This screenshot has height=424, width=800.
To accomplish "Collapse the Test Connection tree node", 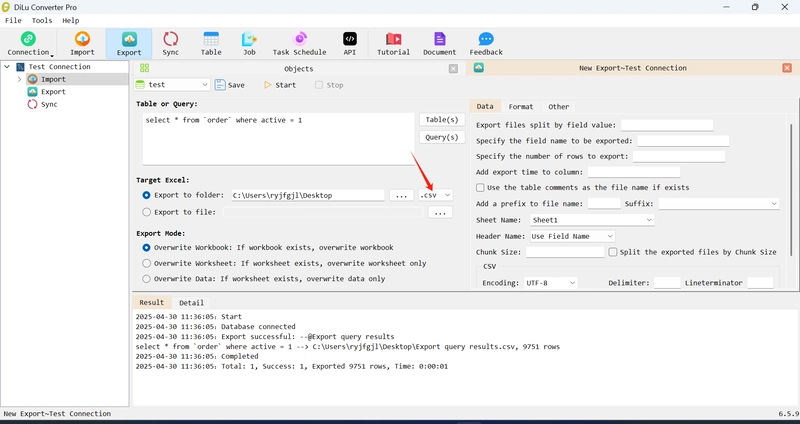I will [7, 67].
